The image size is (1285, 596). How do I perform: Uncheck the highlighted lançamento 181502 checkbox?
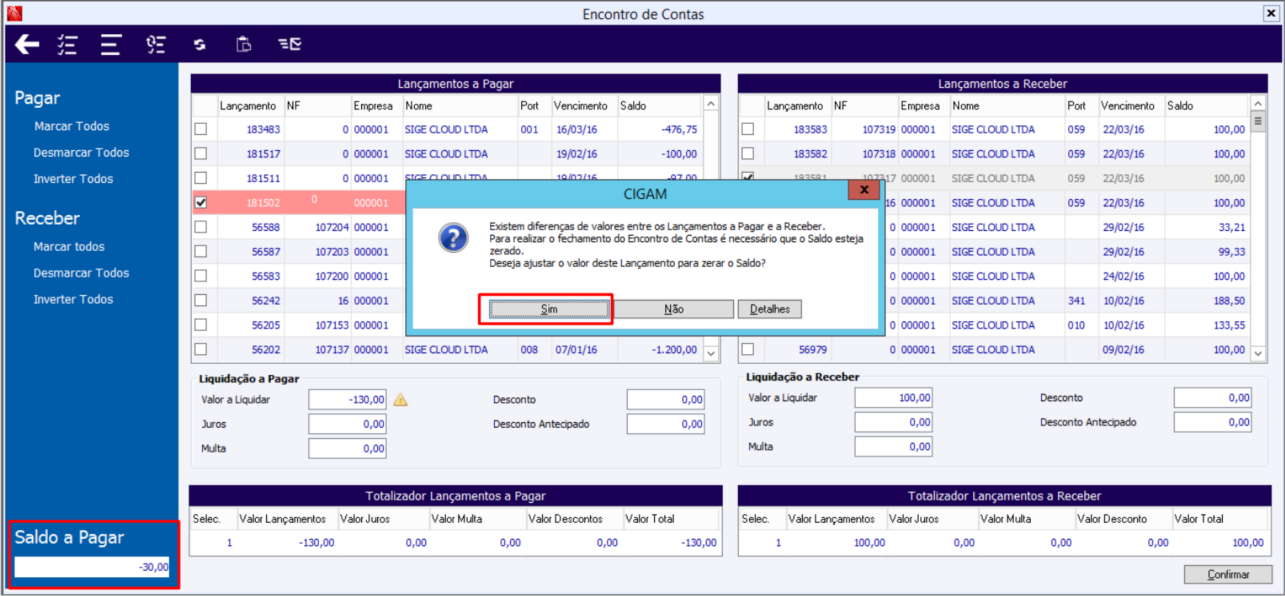[201, 202]
